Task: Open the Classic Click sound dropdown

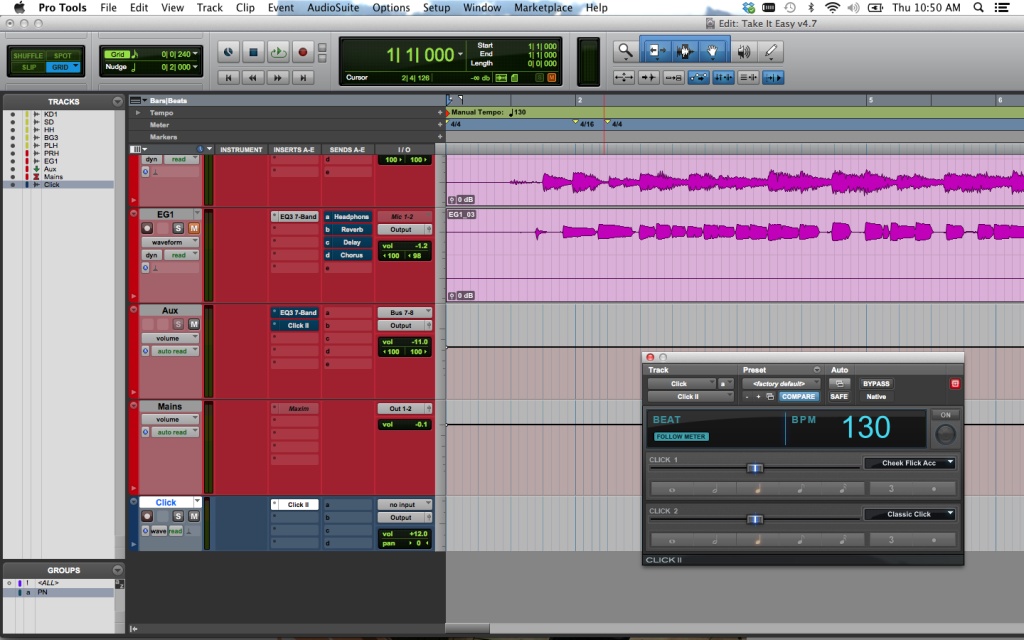Action: pos(909,514)
